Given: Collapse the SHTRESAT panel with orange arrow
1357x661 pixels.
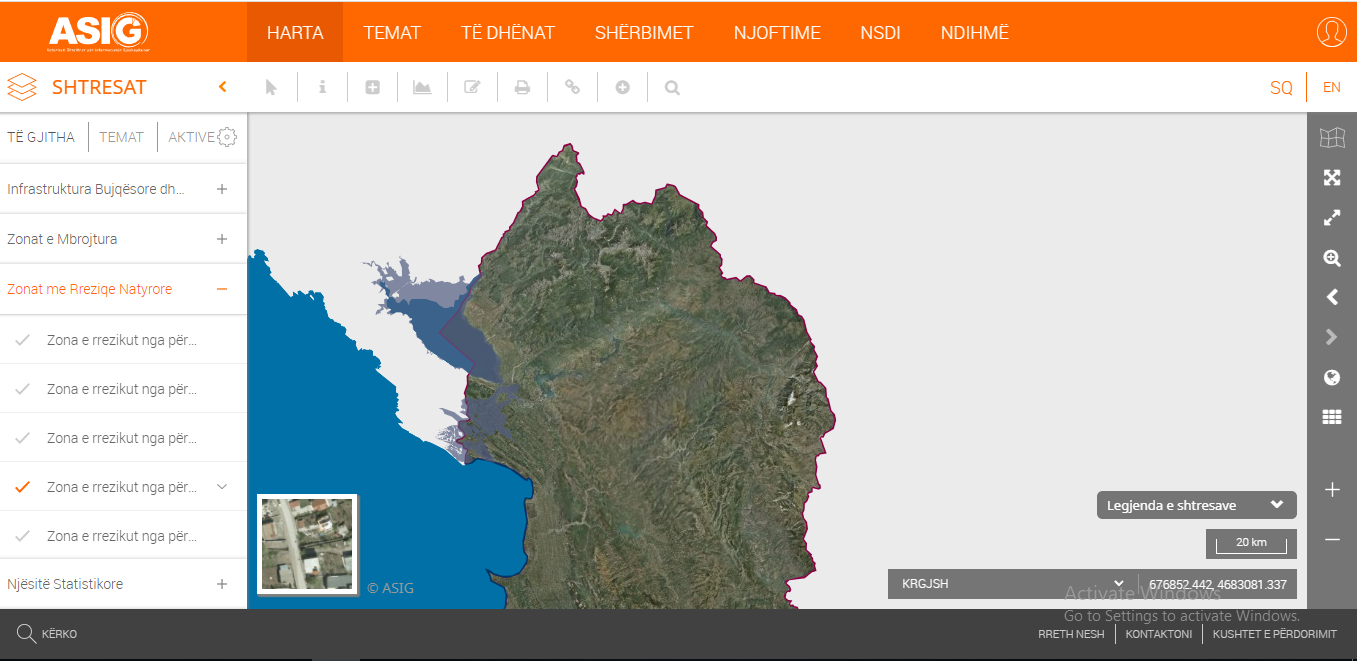Looking at the screenshot, I should [x=223, y=87].
